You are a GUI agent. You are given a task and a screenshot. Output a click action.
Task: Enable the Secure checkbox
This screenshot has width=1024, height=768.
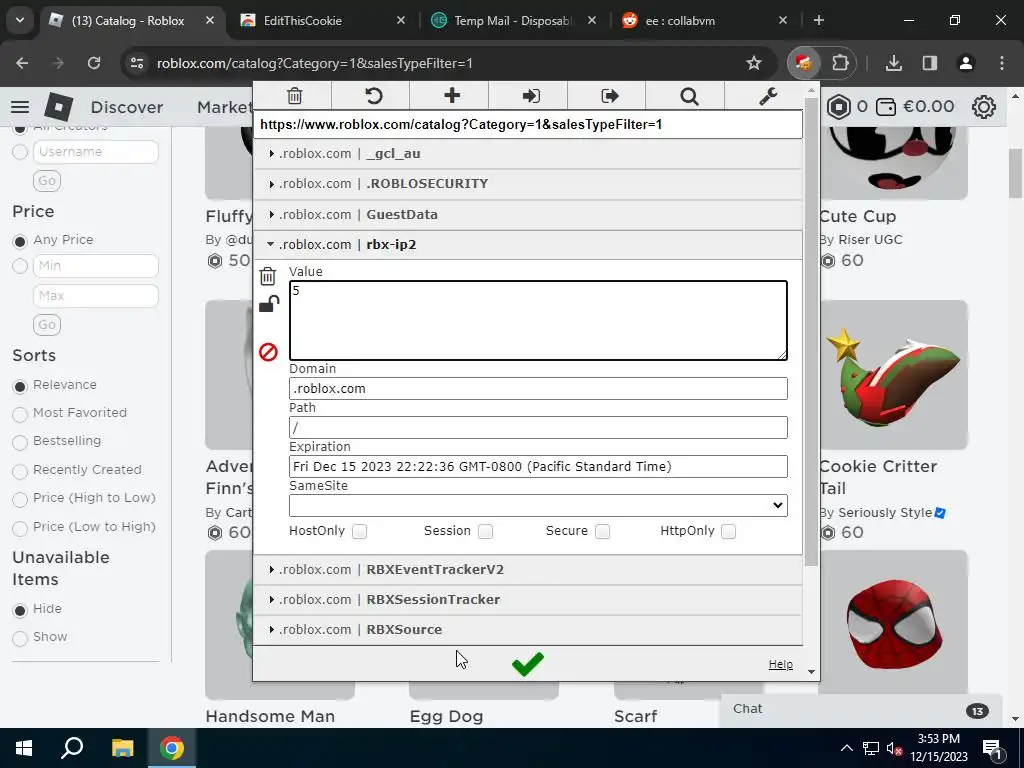603,531
